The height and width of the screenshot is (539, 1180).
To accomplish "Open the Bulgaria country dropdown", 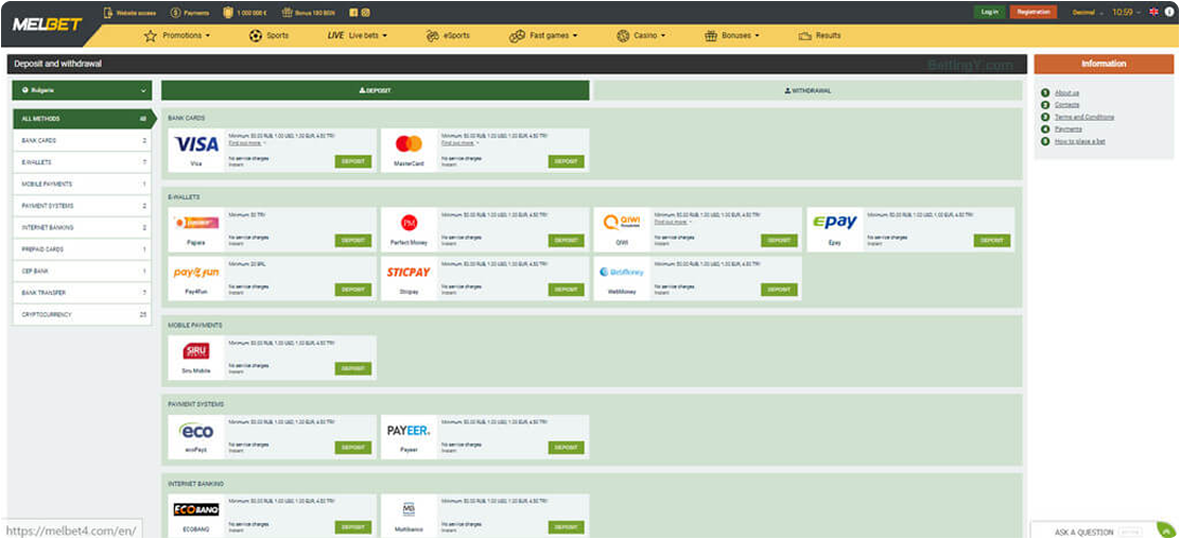I will pyautogui.click(x=82, y=90).
